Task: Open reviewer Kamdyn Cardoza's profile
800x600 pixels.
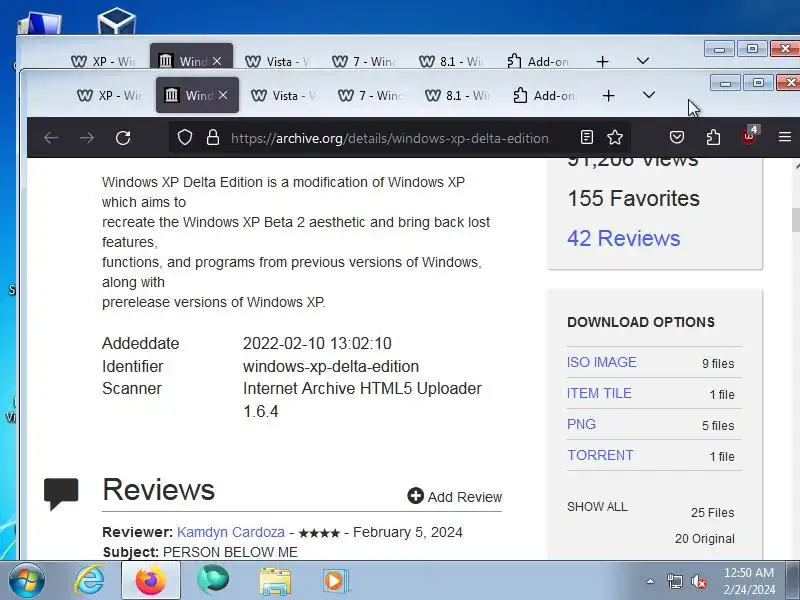Action: click(231, 532)
